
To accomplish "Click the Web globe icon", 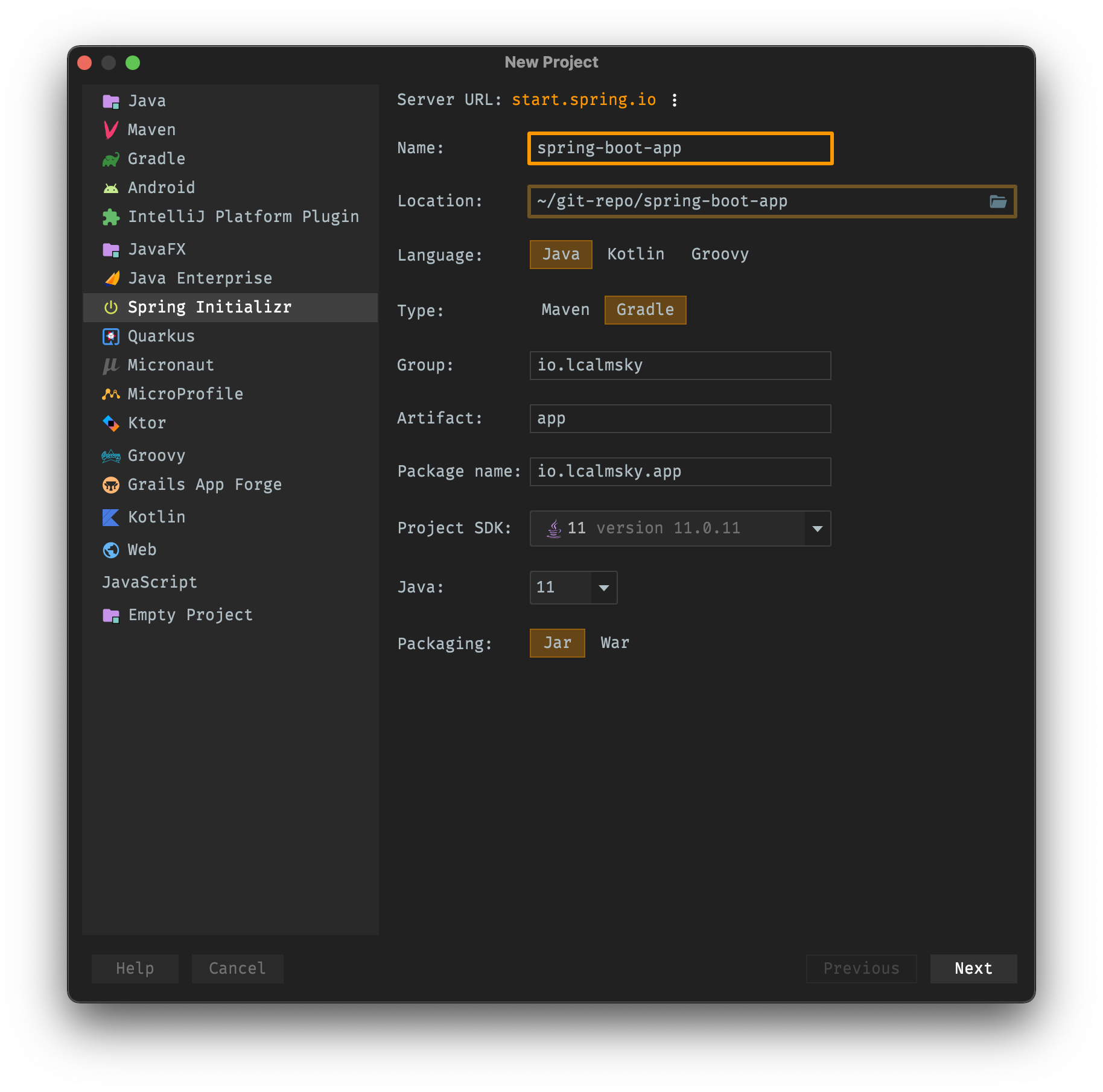I will coord(111,550).
